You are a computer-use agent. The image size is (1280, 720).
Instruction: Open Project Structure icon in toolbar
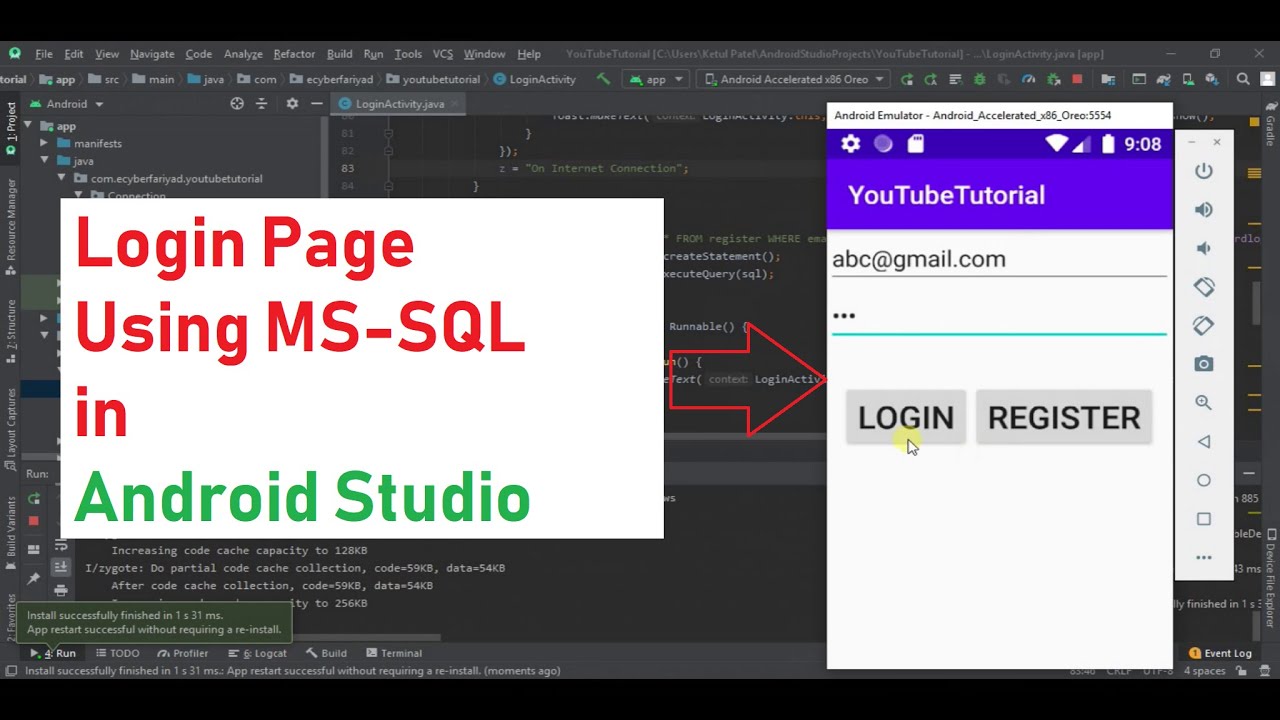tap(1108, 79)
